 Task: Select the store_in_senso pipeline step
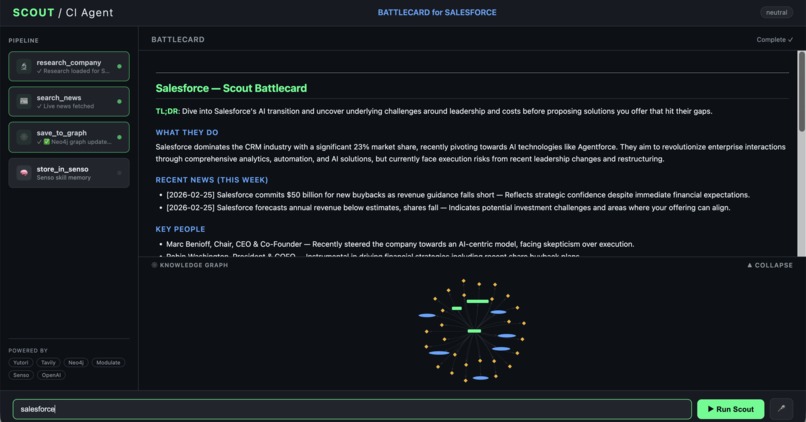[69, 173]
